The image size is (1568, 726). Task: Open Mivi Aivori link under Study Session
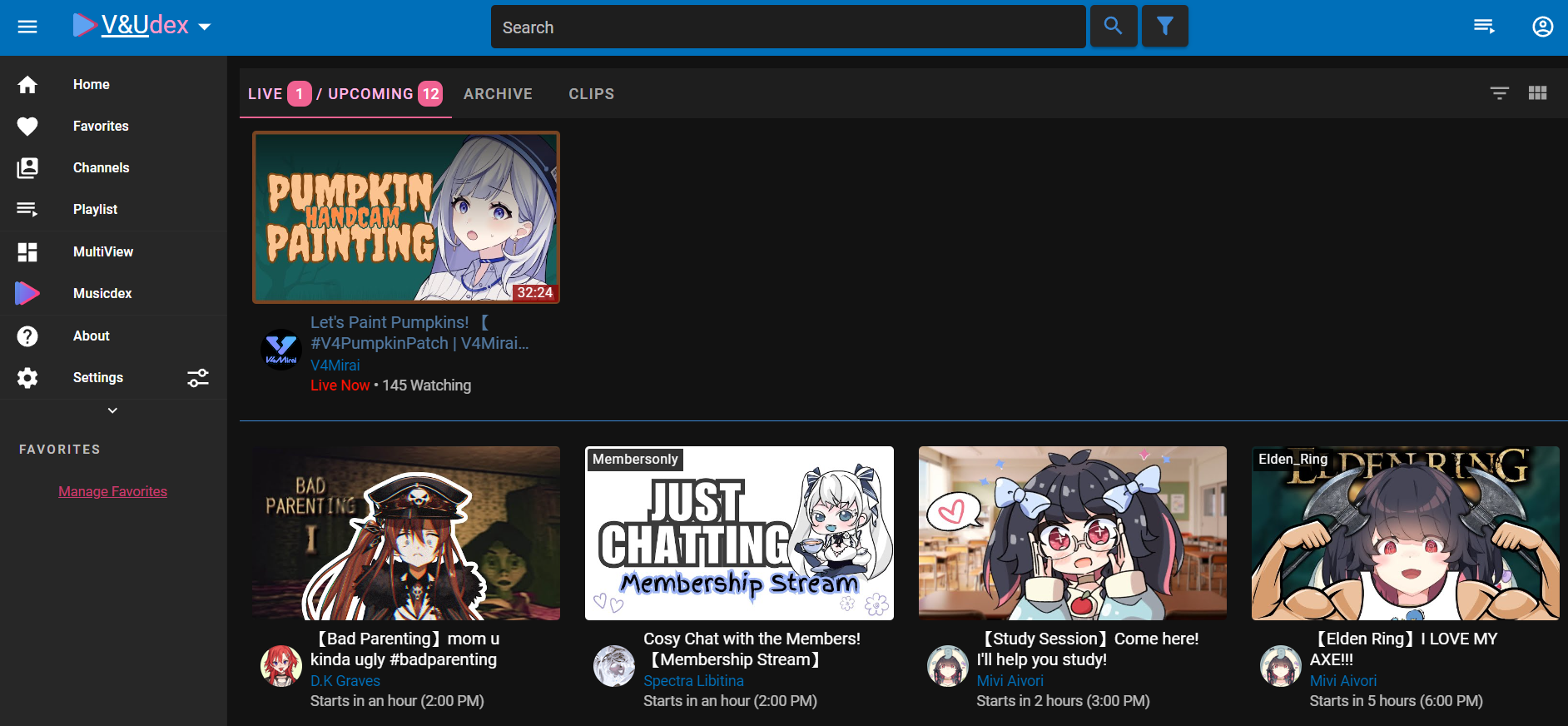point(1010,681)
